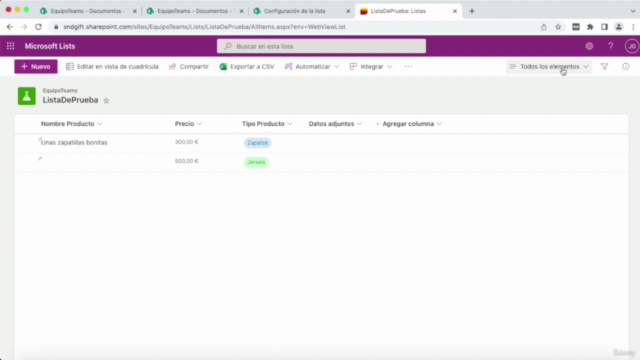
Task: Open the settings gear in Microsoft Lists header
Action: 589,46
